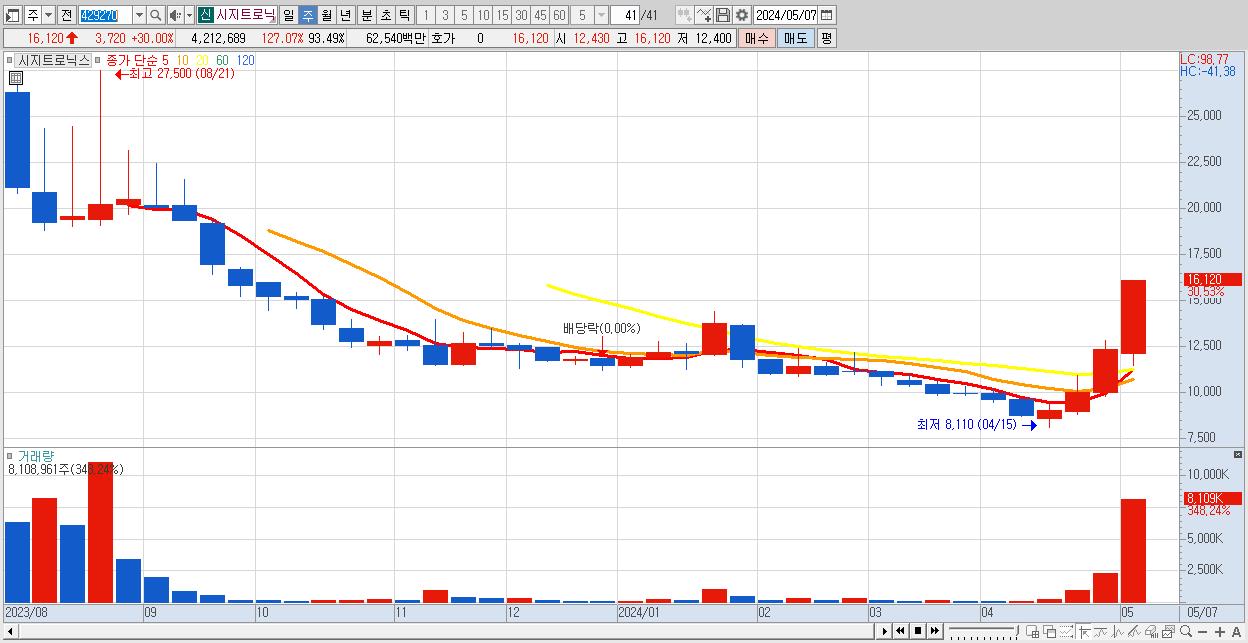Click the 시지트로닉스 label button on chart
The height and width of the screenshot is (643, 1248).
click(54, 60)
